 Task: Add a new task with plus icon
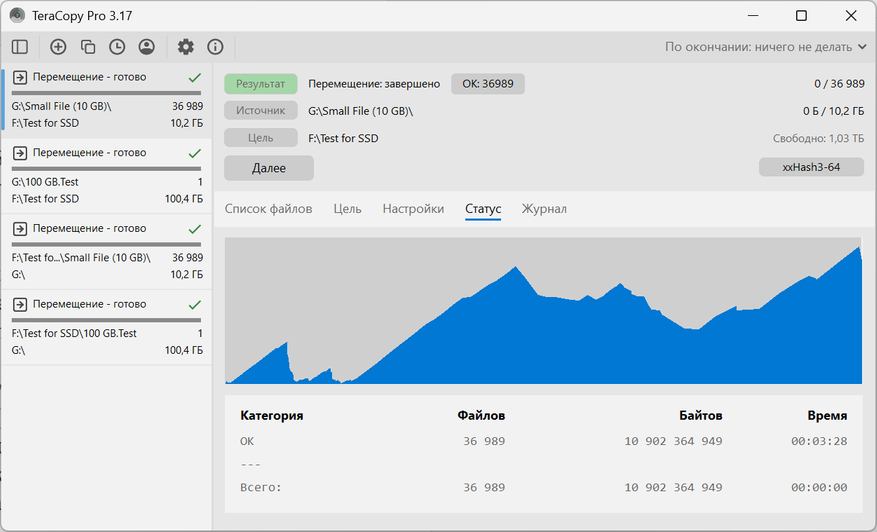pyautogui.click(x=58, y=46)
